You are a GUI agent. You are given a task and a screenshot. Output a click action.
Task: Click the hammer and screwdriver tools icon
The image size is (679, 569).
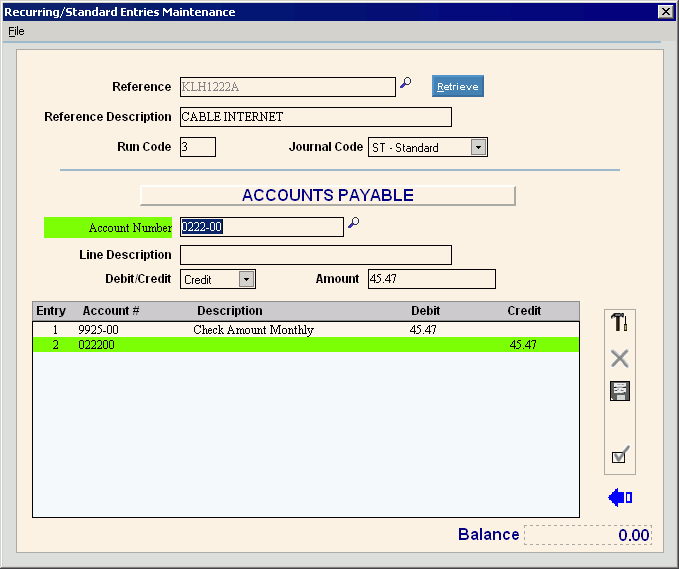tap(619, 323)
